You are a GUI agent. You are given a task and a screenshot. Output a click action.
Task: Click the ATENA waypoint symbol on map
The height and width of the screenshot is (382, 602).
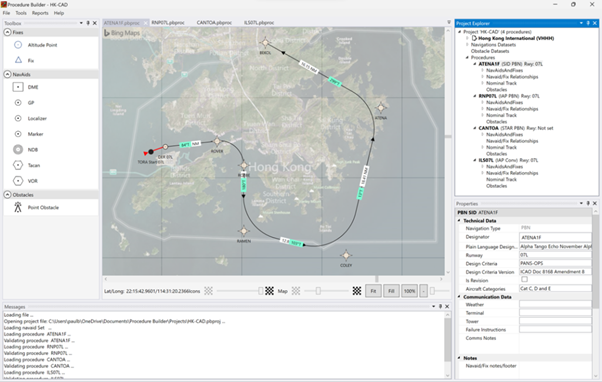click(380, 108)
